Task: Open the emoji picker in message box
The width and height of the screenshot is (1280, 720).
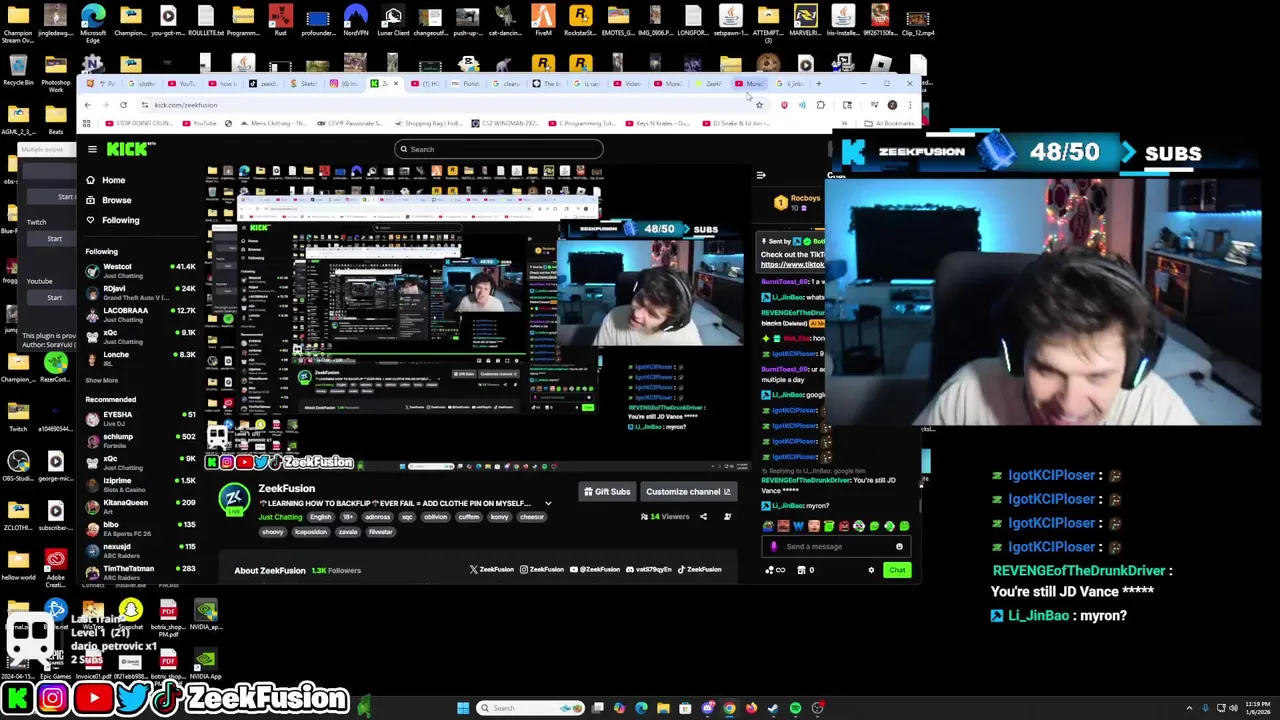Action: click(899, 547)
